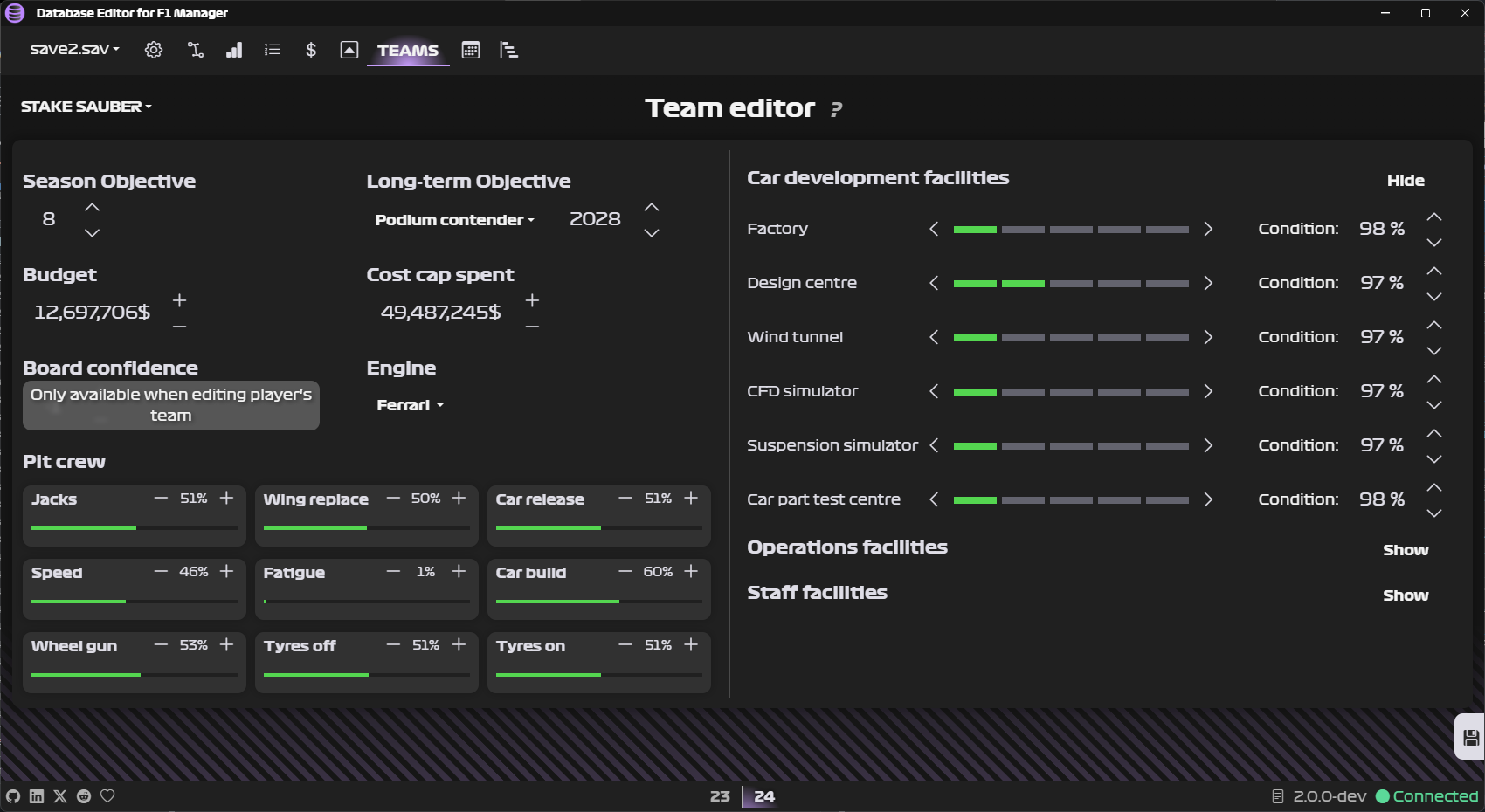Open the transfers tool icon next to the gear

pyautogui.click(x=196, y=50)
